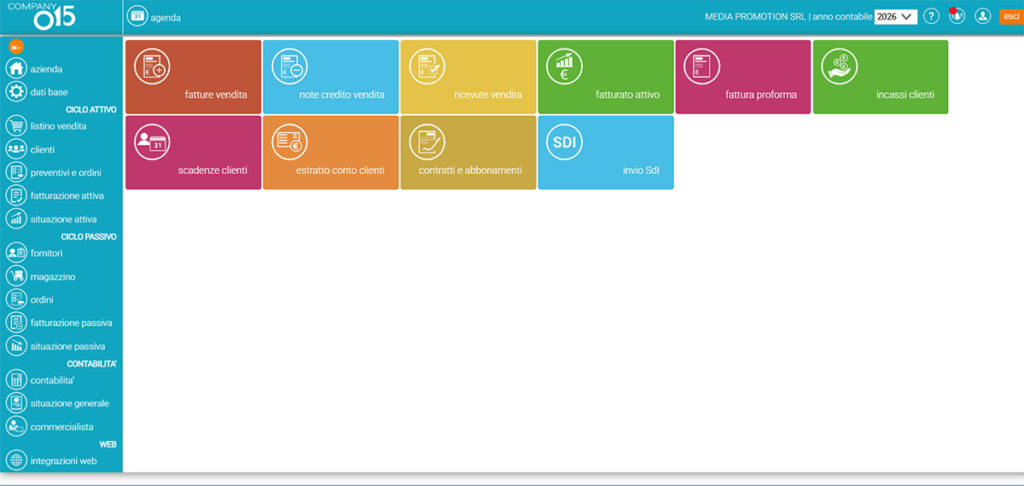Open contratti e abbonamenti tile
This screenshot has width=1024, height=486.
click(x=468, y=153)
